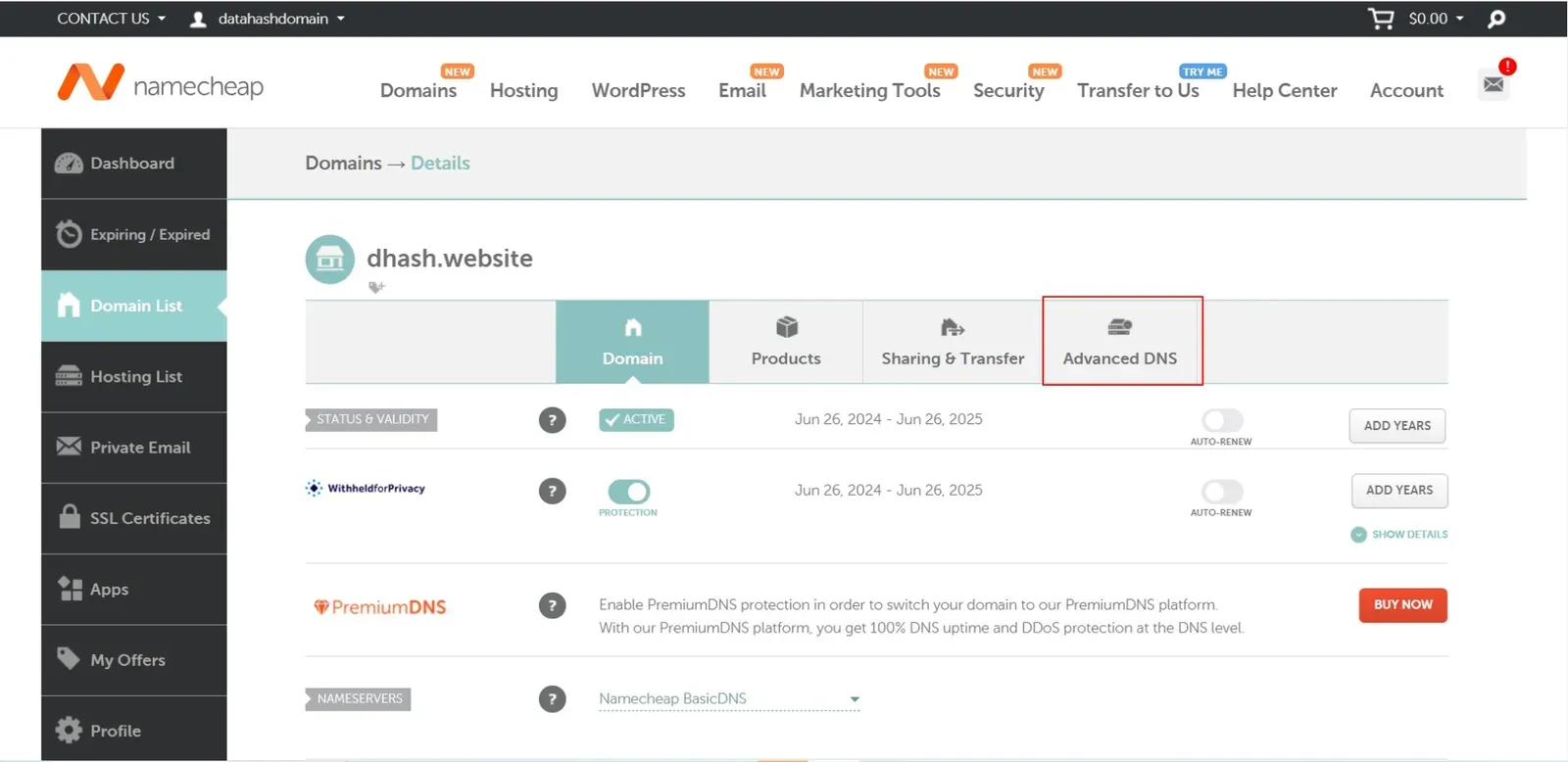
Task: Click the dhash.website domain title
Action: [450, 259]
